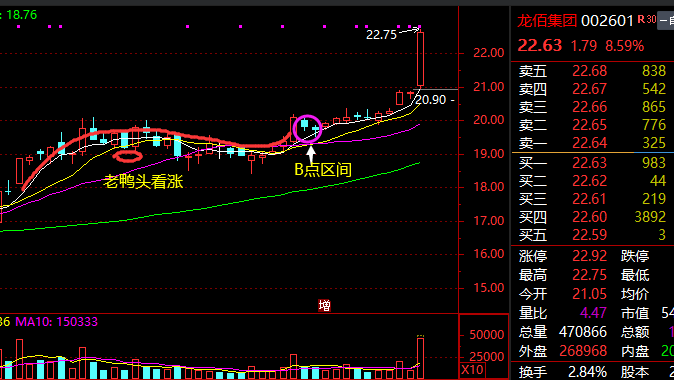Click the 卖五 ask price 22.68
The height and width of the screenshot is (380, 674).
point(589,71)
